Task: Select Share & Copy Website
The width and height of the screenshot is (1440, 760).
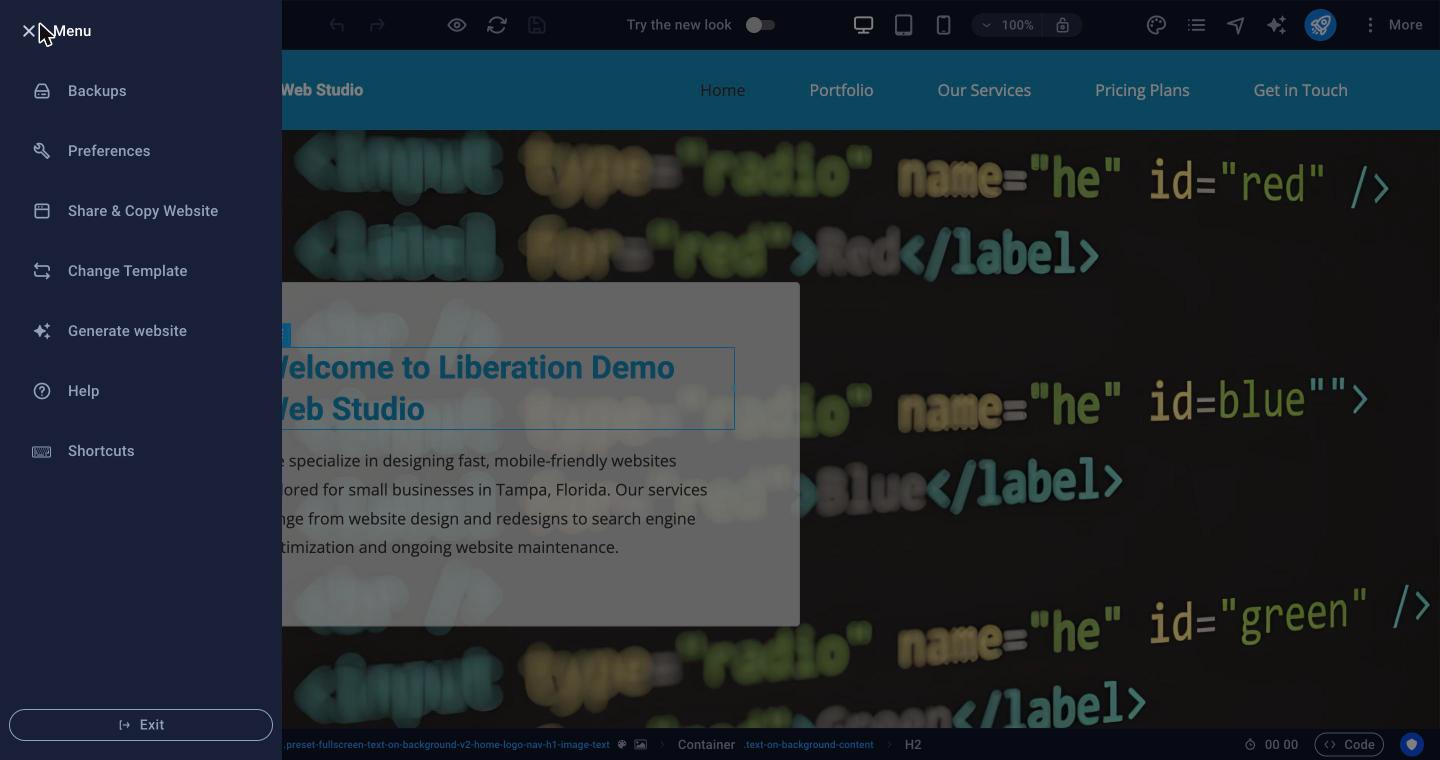Action: pos(141,211)
